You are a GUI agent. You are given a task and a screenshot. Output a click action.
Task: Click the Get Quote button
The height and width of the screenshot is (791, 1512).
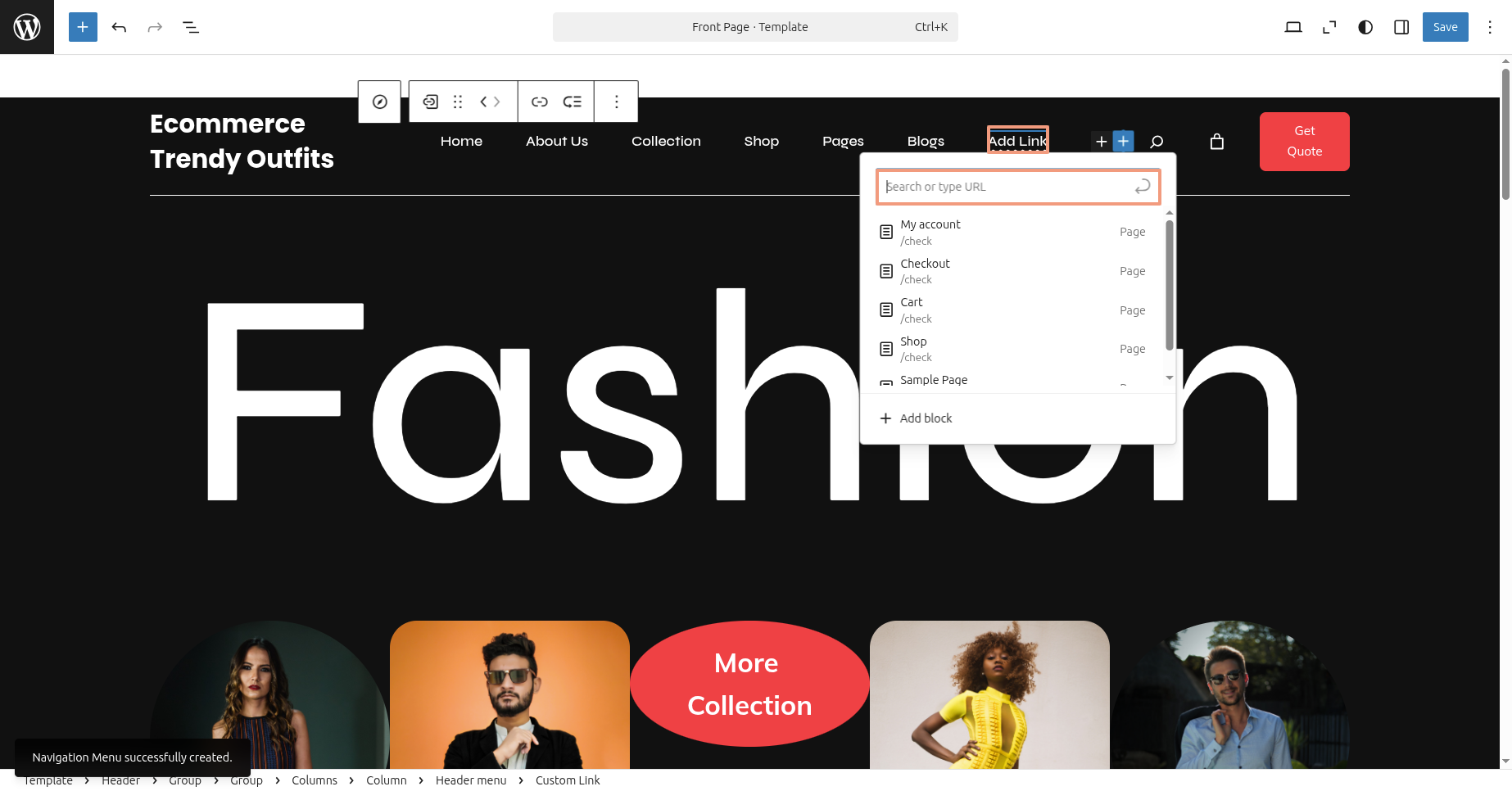1304,142
